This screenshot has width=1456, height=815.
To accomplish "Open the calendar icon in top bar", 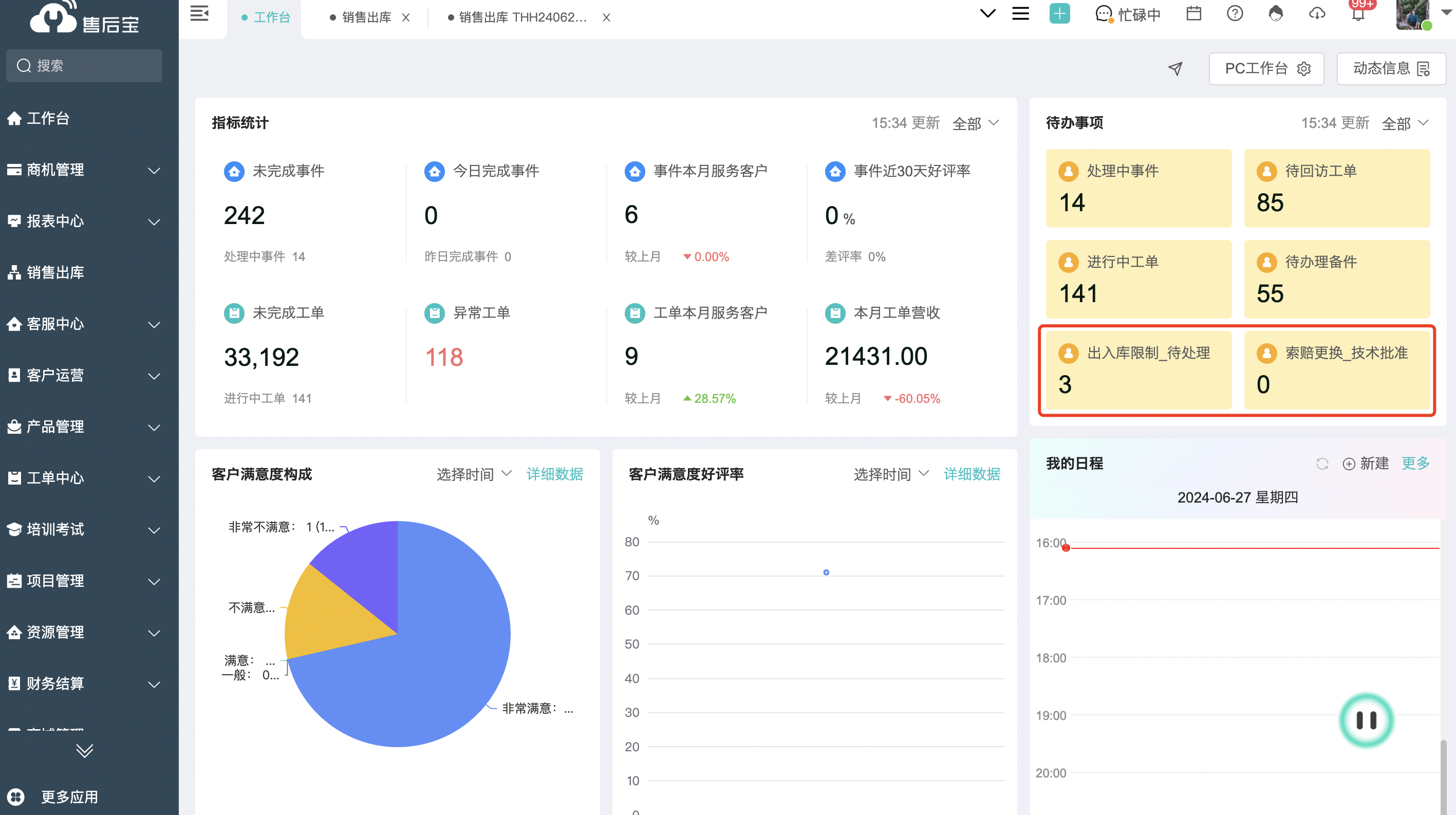I will [x=1193, y=13].
